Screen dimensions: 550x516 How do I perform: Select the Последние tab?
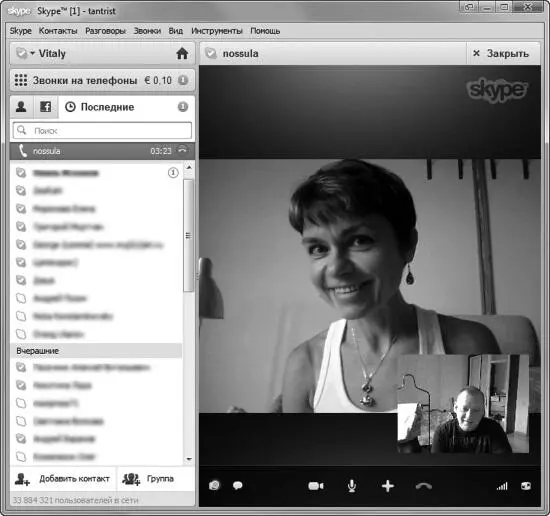(x=126, y=107)
